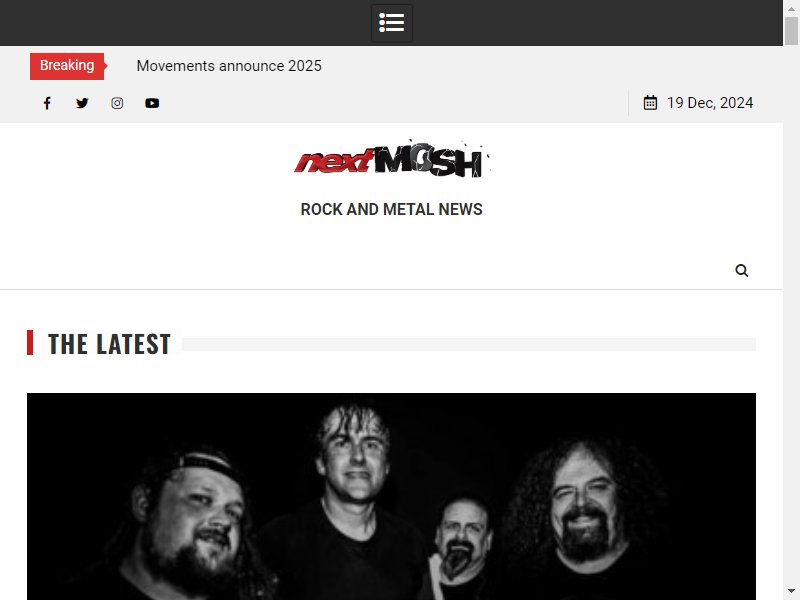Click the red Breaking badge
The height and width of the screenshot is (600, 800).
point(67,66)
